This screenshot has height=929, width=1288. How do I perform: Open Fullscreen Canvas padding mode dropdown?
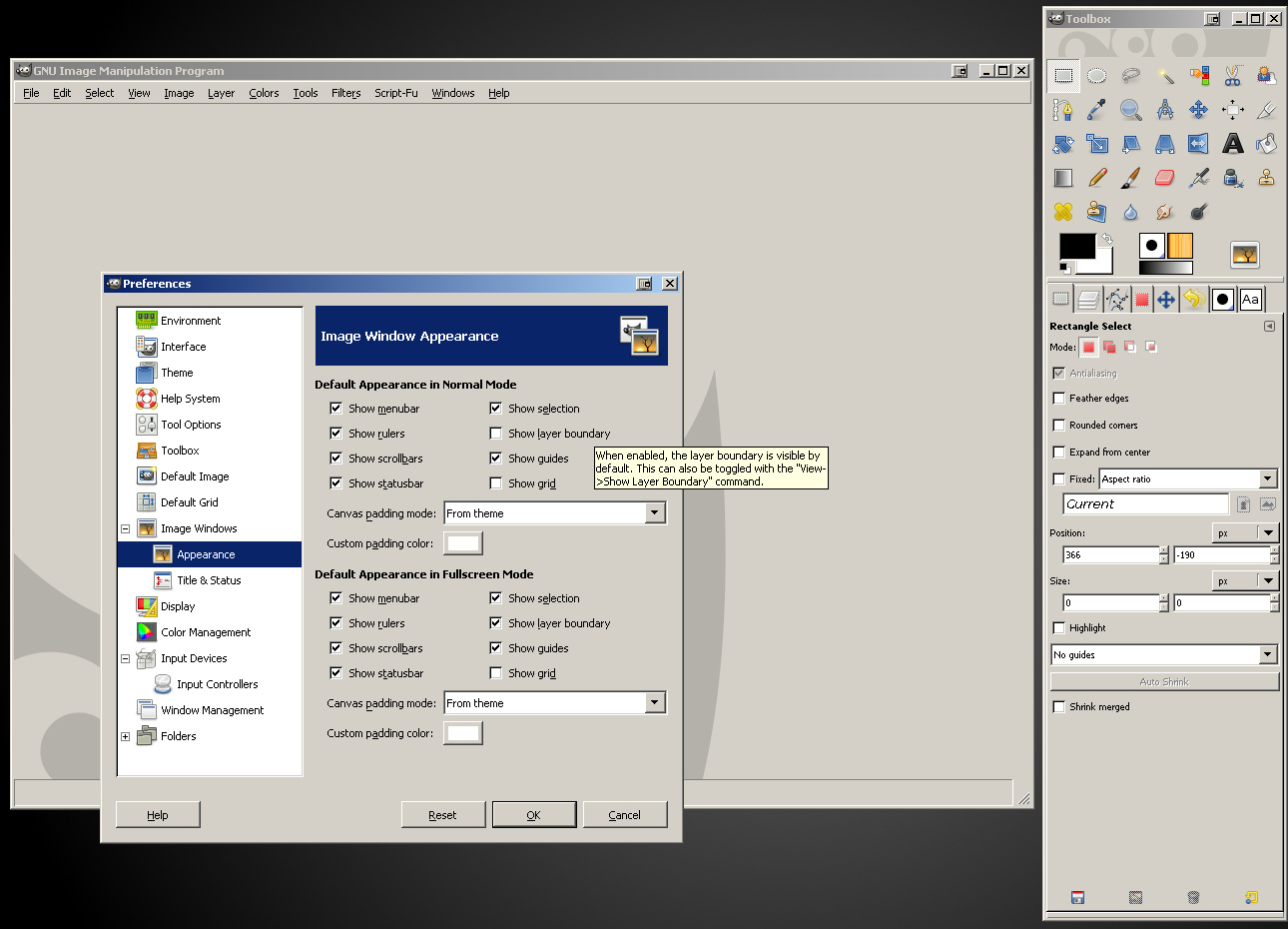555,703
